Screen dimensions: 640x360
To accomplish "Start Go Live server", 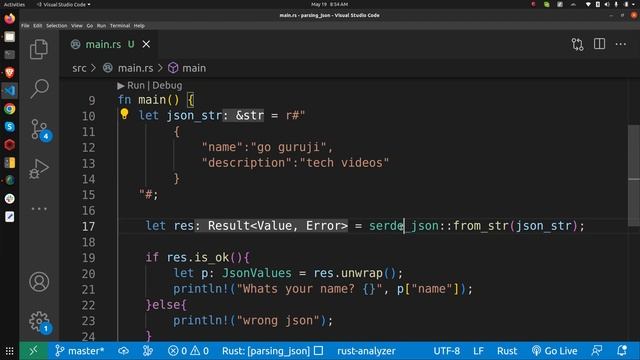I will pyautogui.click(x=554, y=351).
